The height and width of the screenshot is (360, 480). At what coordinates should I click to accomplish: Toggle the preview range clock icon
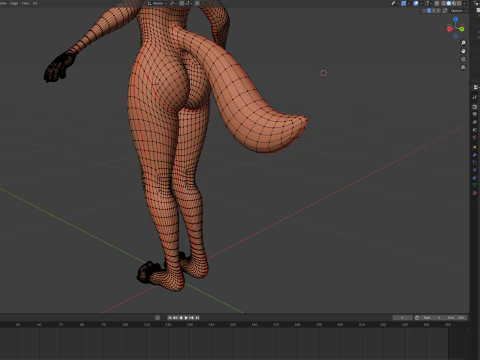coord(417,318)
